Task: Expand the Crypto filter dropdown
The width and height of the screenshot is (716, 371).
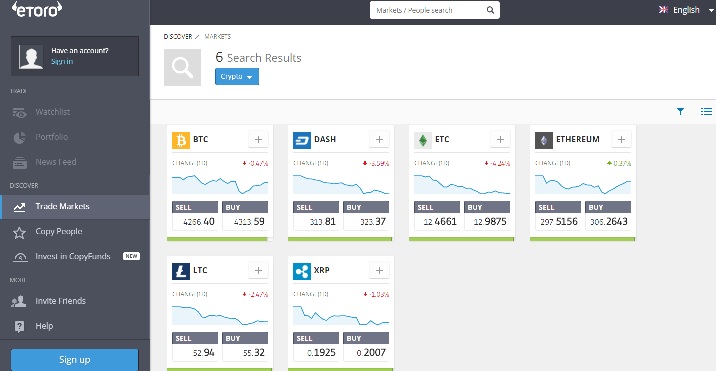Action: (237, 76)
